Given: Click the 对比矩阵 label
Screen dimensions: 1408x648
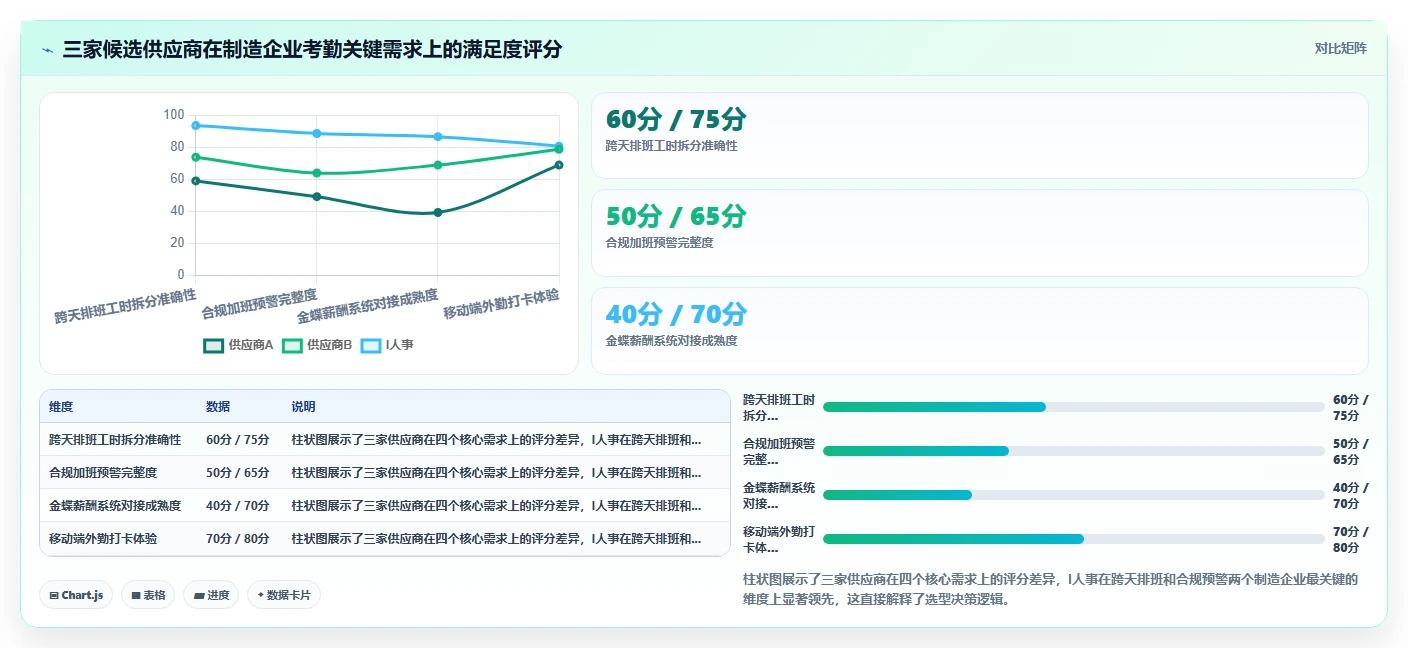Looking at the screenshot, I should 1340,48.
